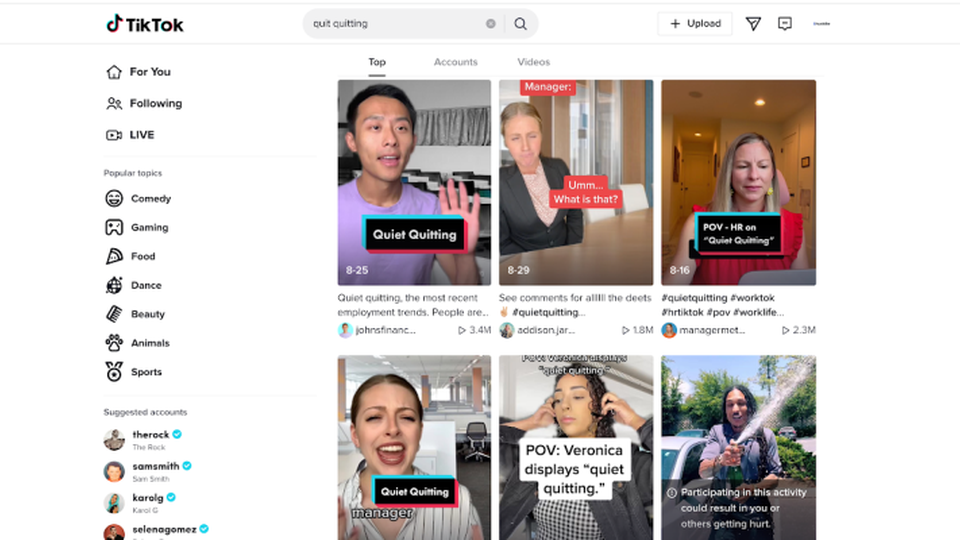Click the Following people icon
Screen dimensions: 960x540
[x=114, y=103]
